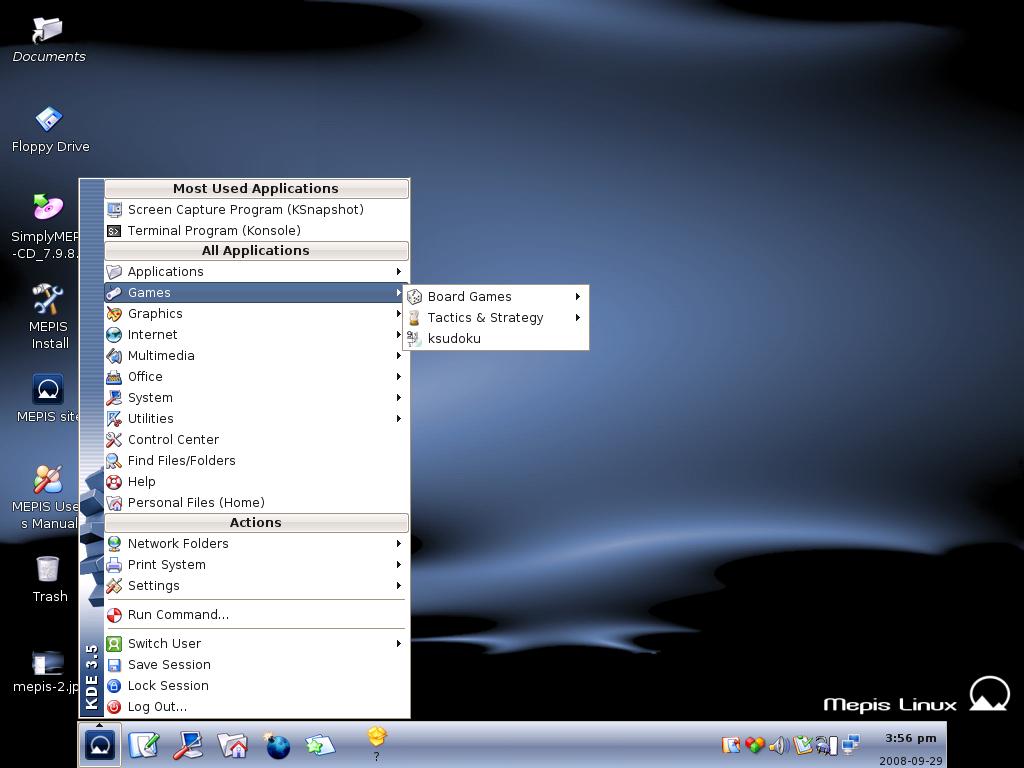Open the volume speaker tray icon
Screen dimensions: 1024x768
(x=778, y=745)
